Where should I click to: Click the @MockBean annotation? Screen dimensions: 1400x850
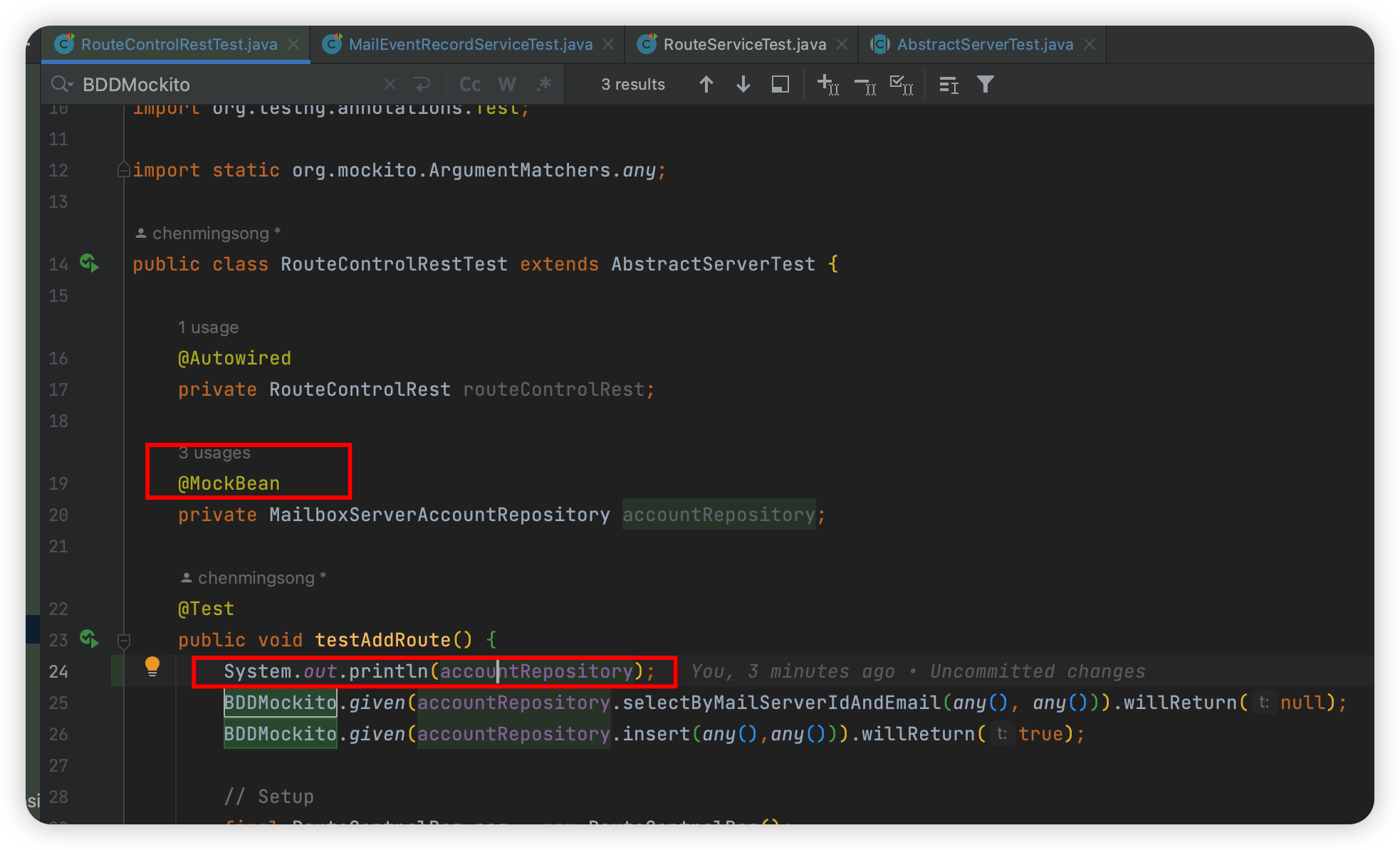(x=229, y=483)
